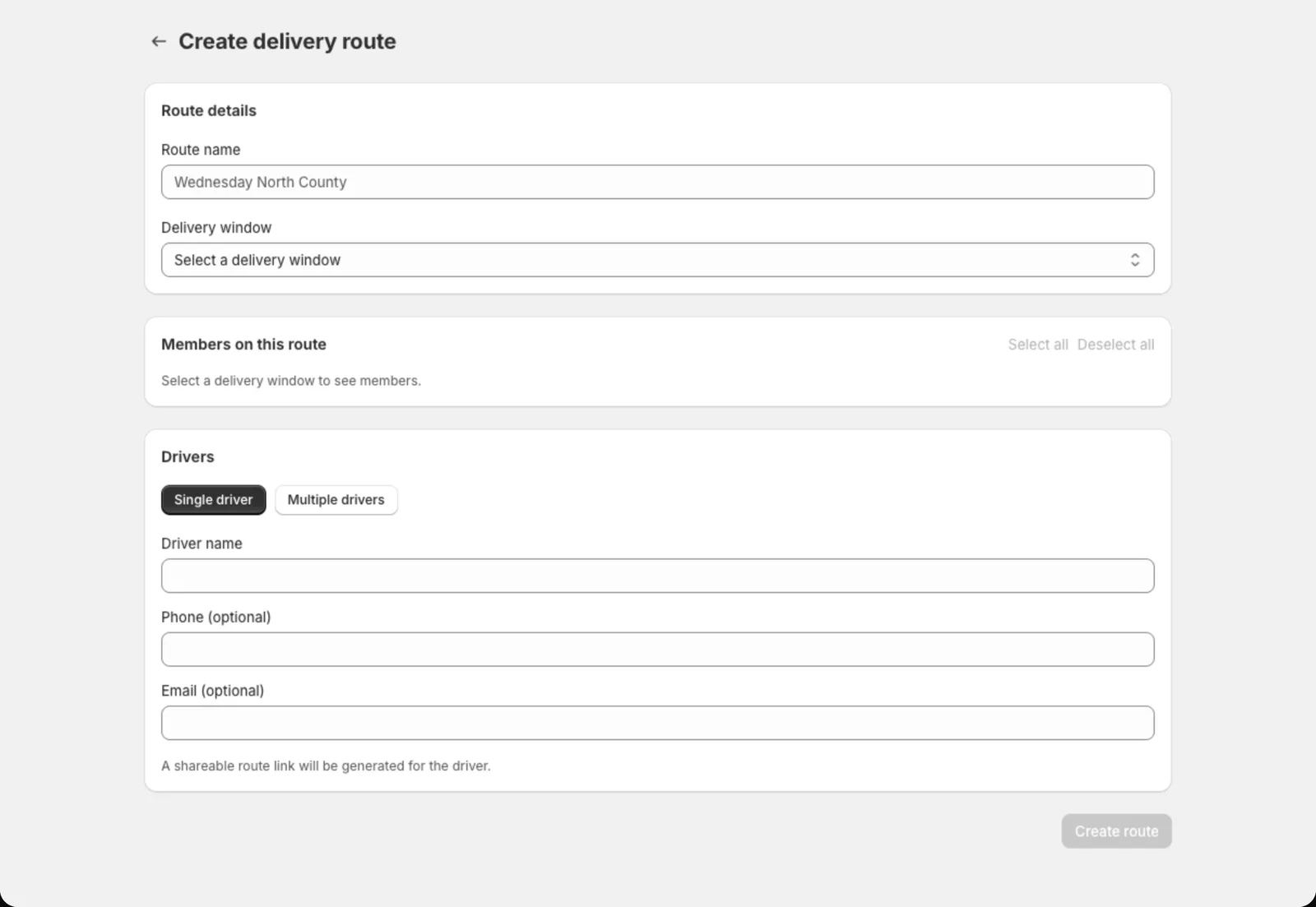Click the Members on this route heading

click(x=243, y=345)
